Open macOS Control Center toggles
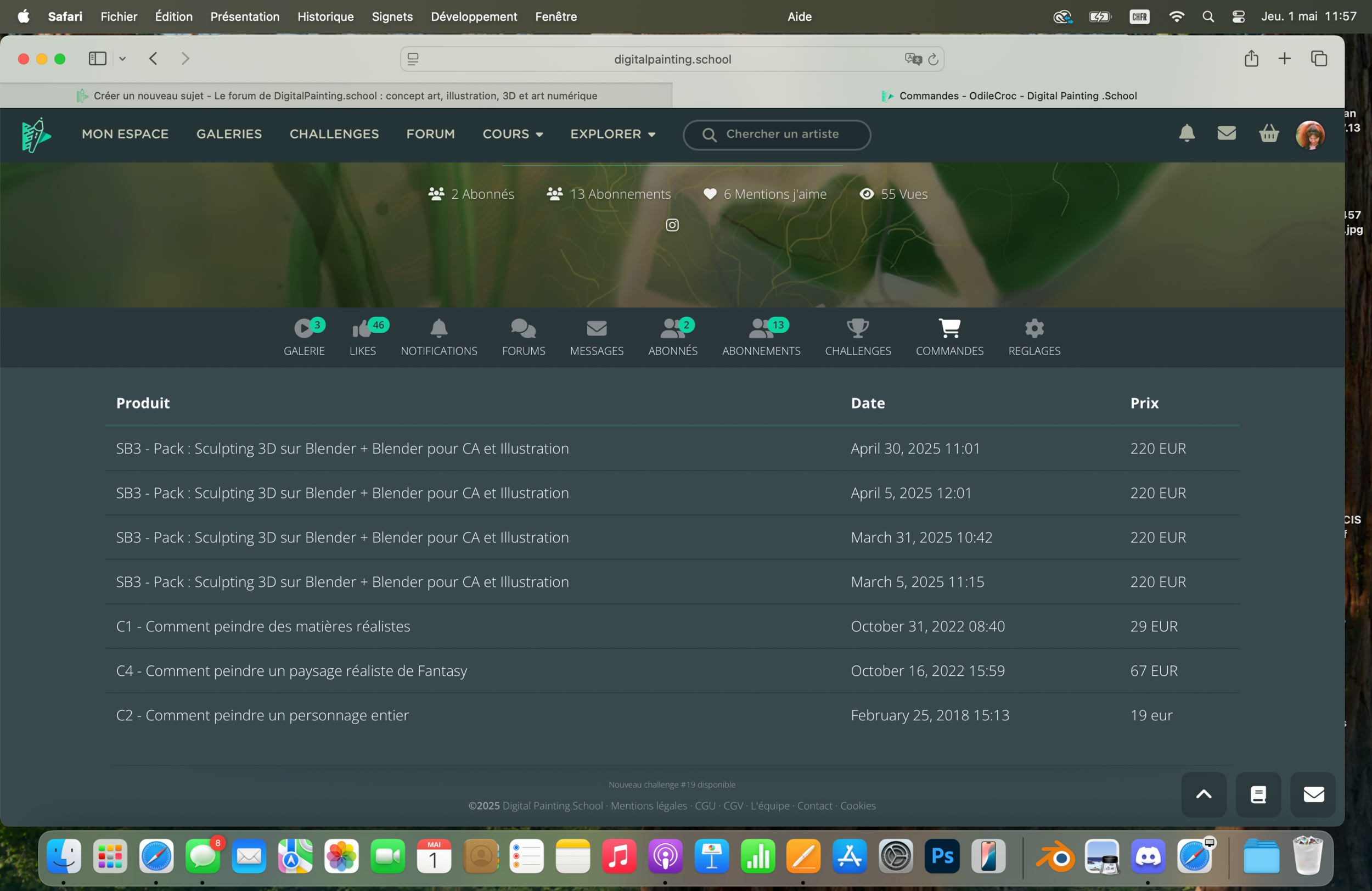 (1238, 16)
